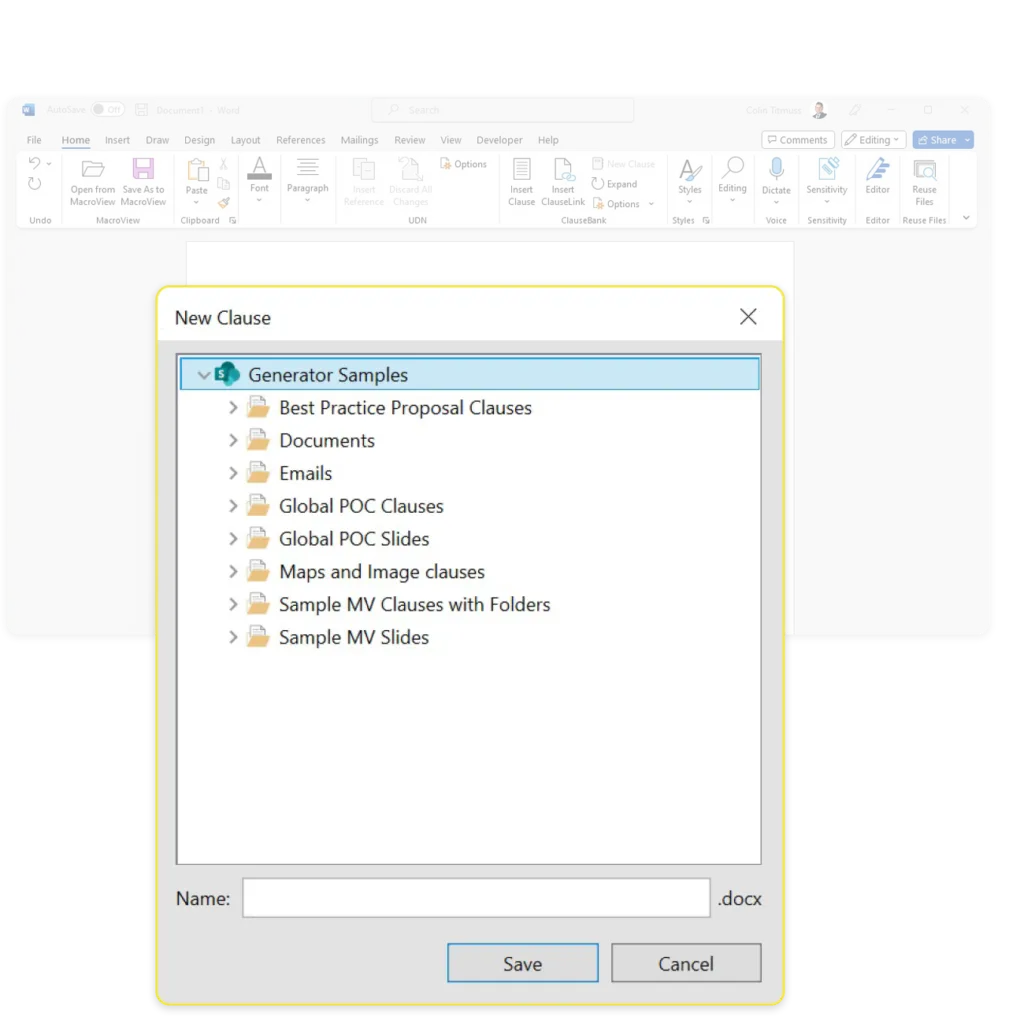Select Generator Samples tree row

click(x=470, y=374)
